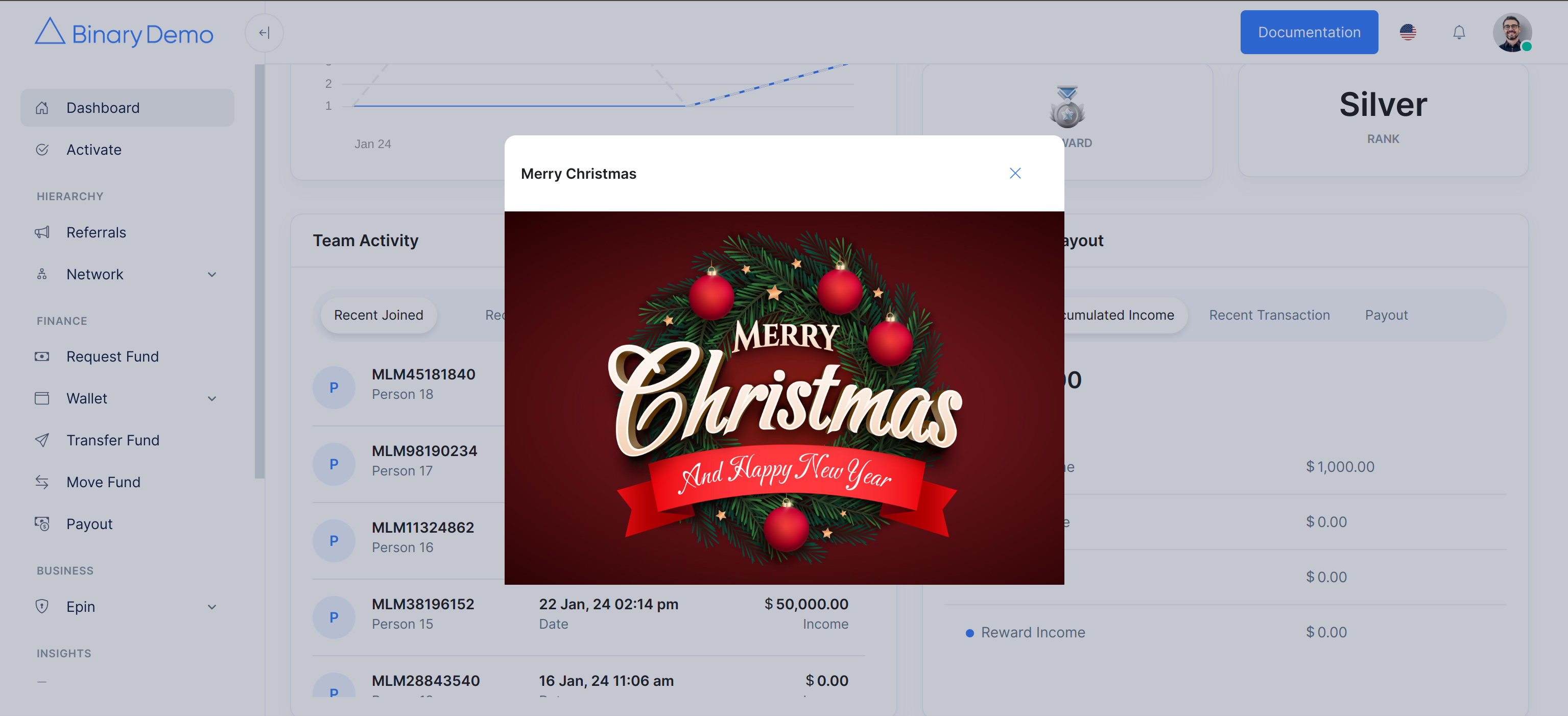Image resolution: width=1568 pixels, height=716 pixels.
Task: Switch to the Payout tab in the panel
Action: coord(1386,316)
